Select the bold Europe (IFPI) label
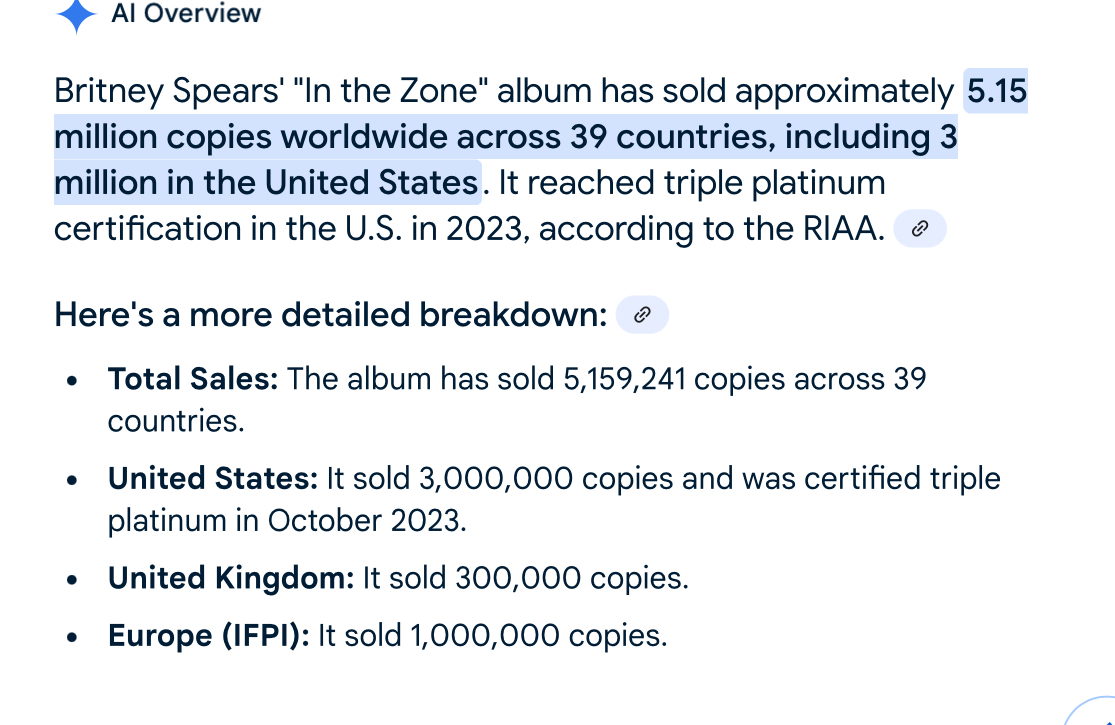The width and height of the screenshot is (1115, 725). (x=208, y=635)
